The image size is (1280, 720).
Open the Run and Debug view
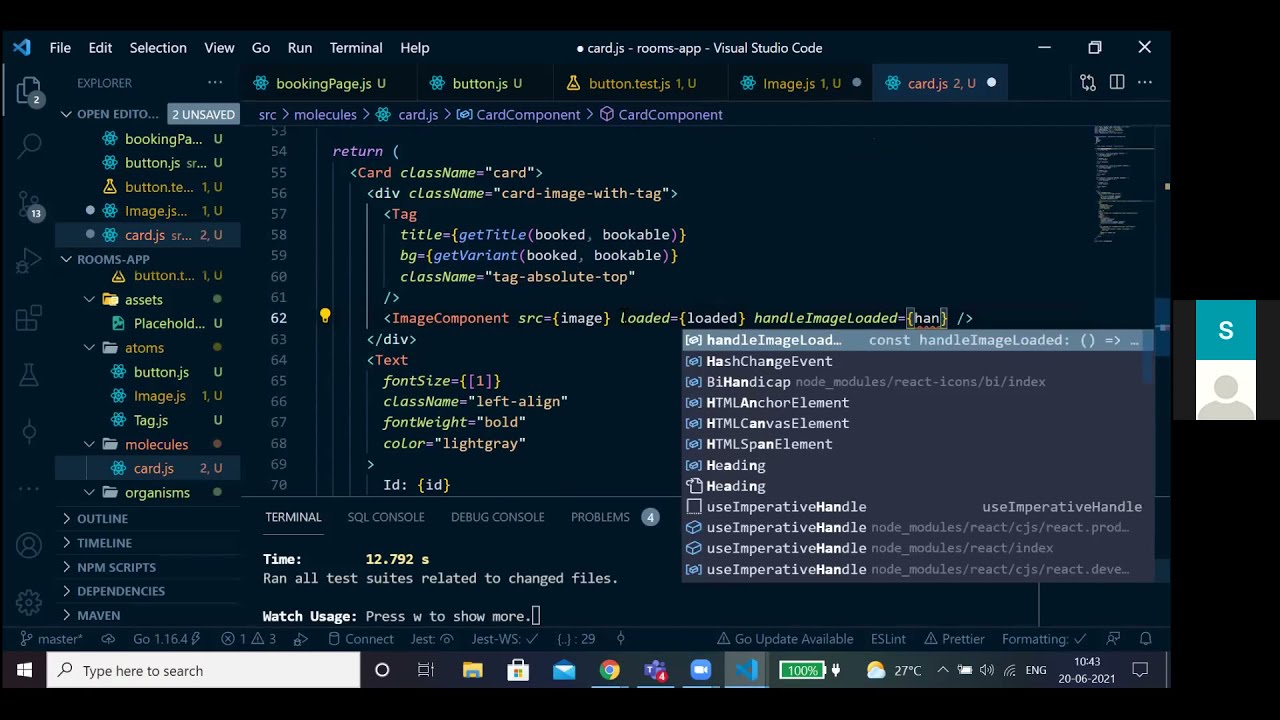(x=29, y=262)
